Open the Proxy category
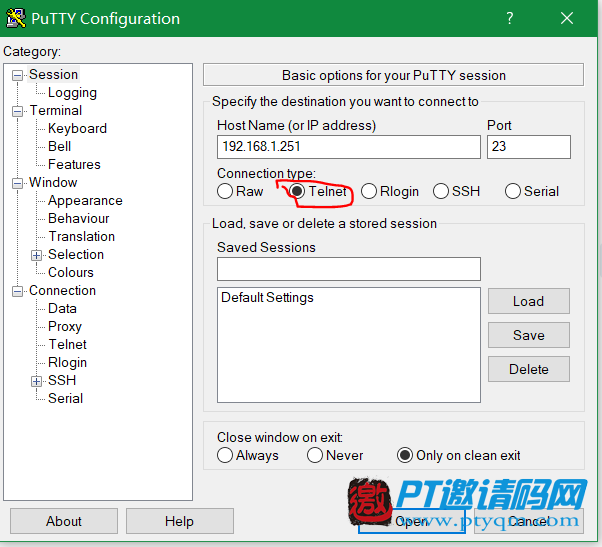This screenshot has width=602, height=547. tap(65, 327)
